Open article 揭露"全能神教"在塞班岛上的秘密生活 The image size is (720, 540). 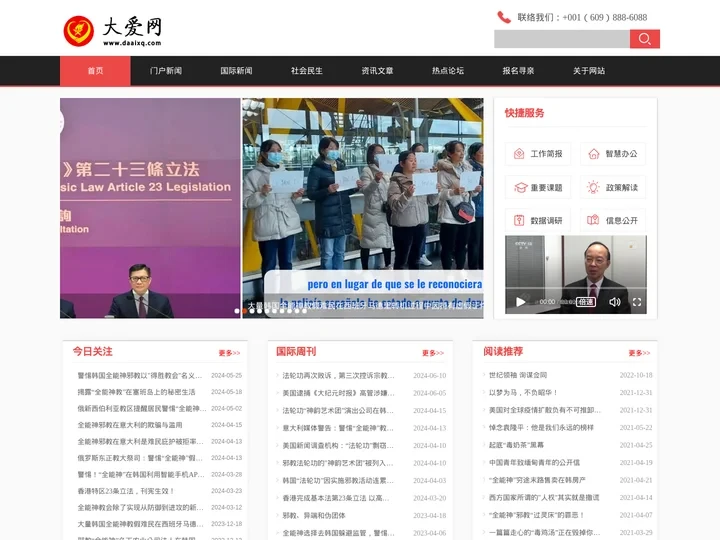(x=136, y=392)
